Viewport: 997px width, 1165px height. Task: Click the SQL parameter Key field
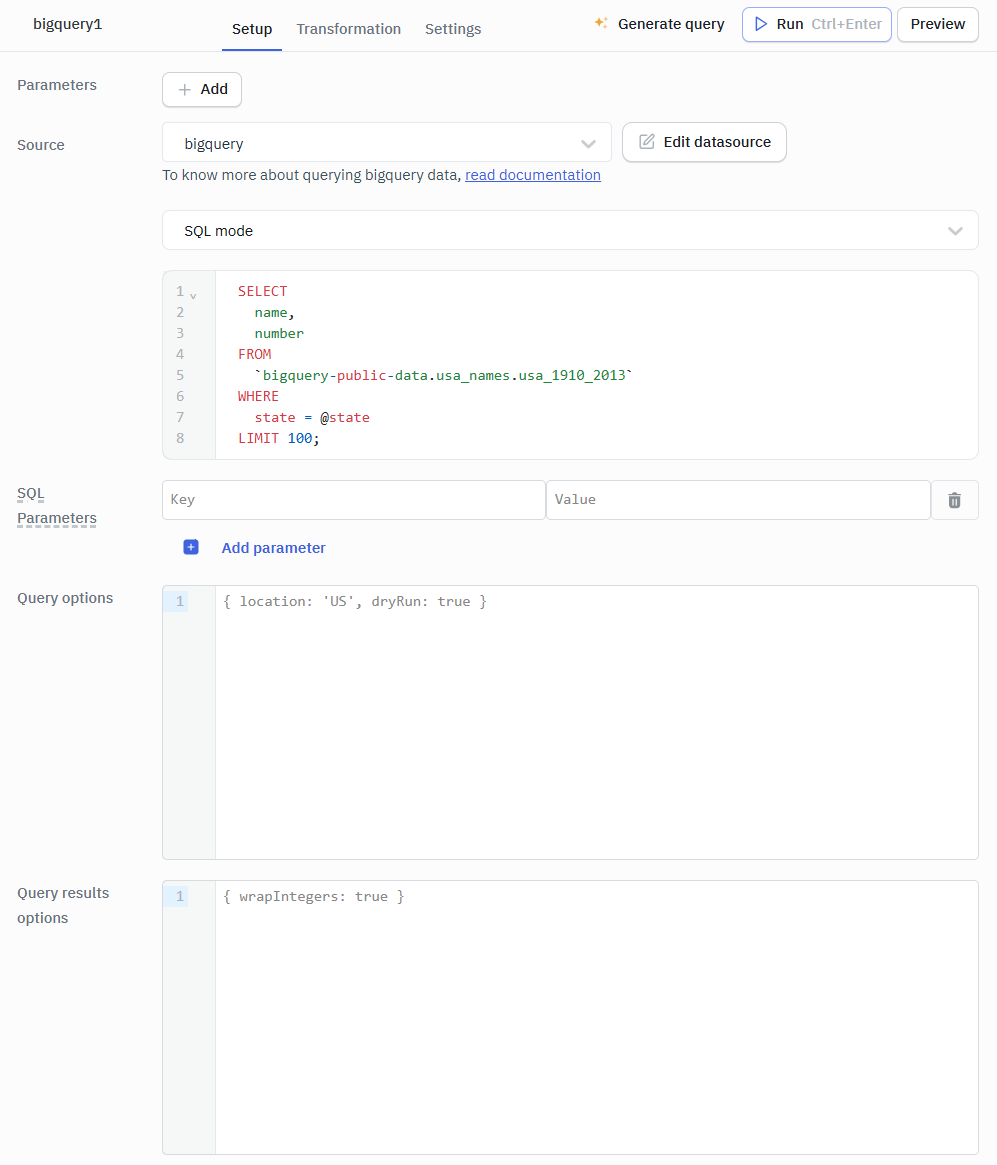click(354, 500)
